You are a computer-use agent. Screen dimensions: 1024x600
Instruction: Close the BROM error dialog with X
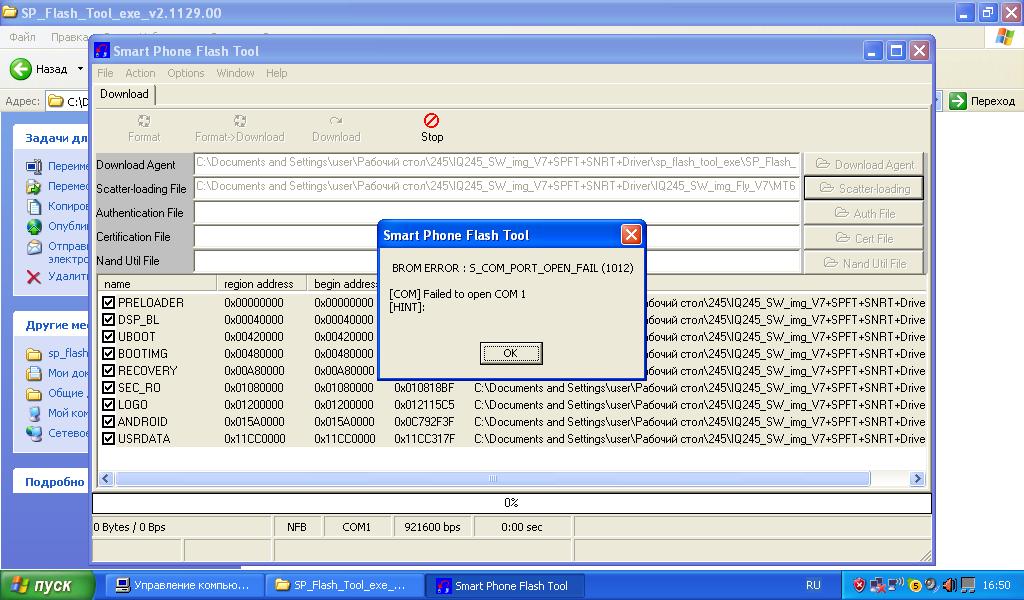(x=631, y=235)
